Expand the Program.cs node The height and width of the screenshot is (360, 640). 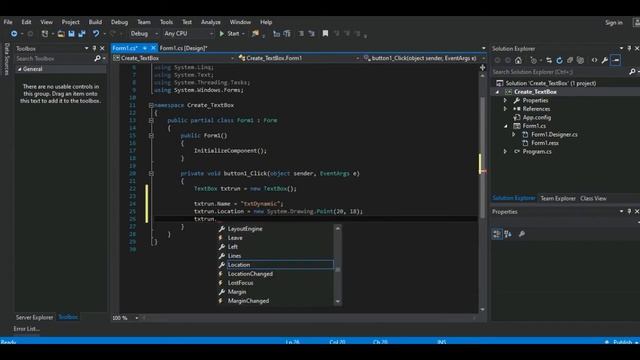[x=505, y=152]
